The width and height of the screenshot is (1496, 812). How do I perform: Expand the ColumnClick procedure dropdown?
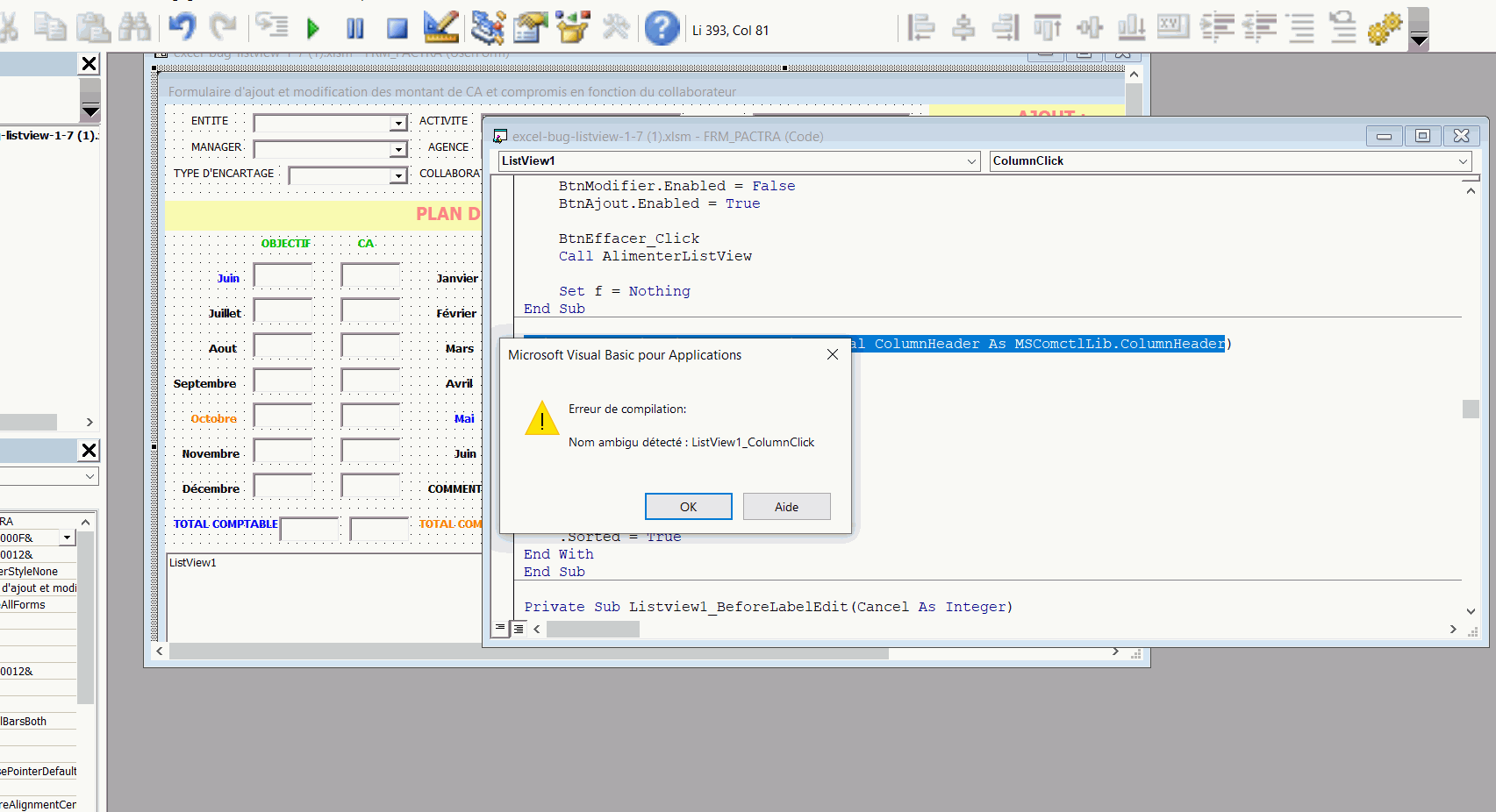[x=1463, y=161]
